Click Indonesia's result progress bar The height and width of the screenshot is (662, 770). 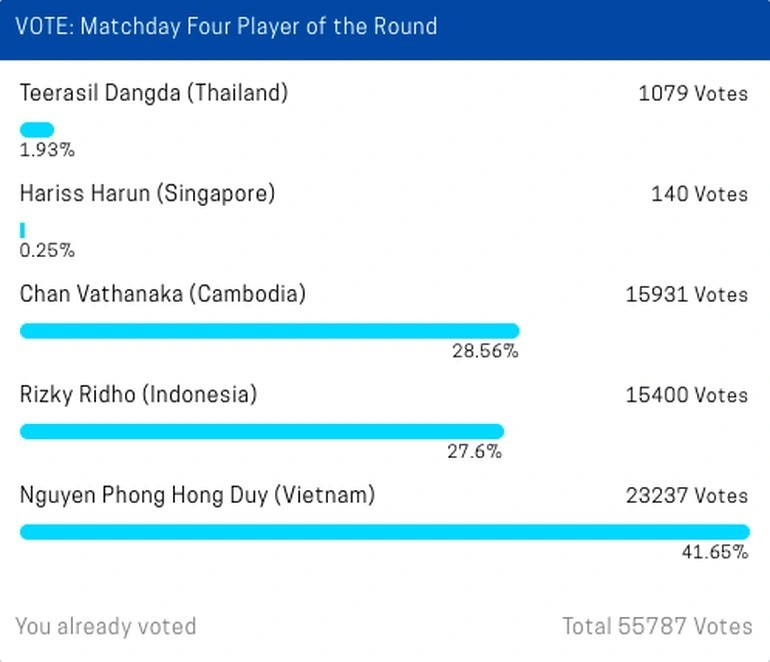click(x=261, y=431)
